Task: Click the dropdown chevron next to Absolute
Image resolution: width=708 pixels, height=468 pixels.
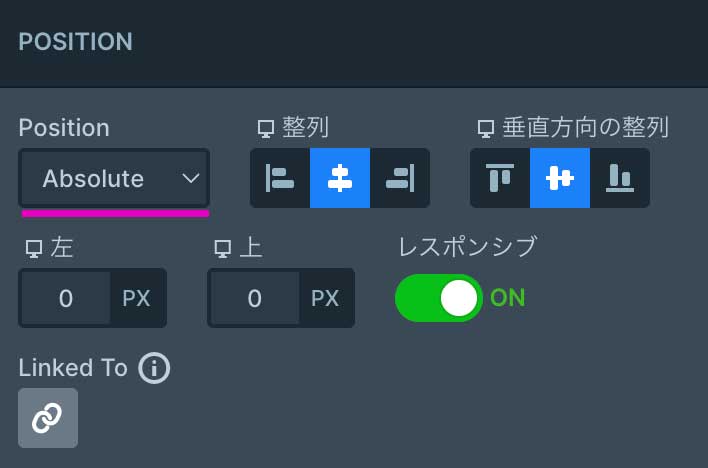Action: (x=191, y=179)
